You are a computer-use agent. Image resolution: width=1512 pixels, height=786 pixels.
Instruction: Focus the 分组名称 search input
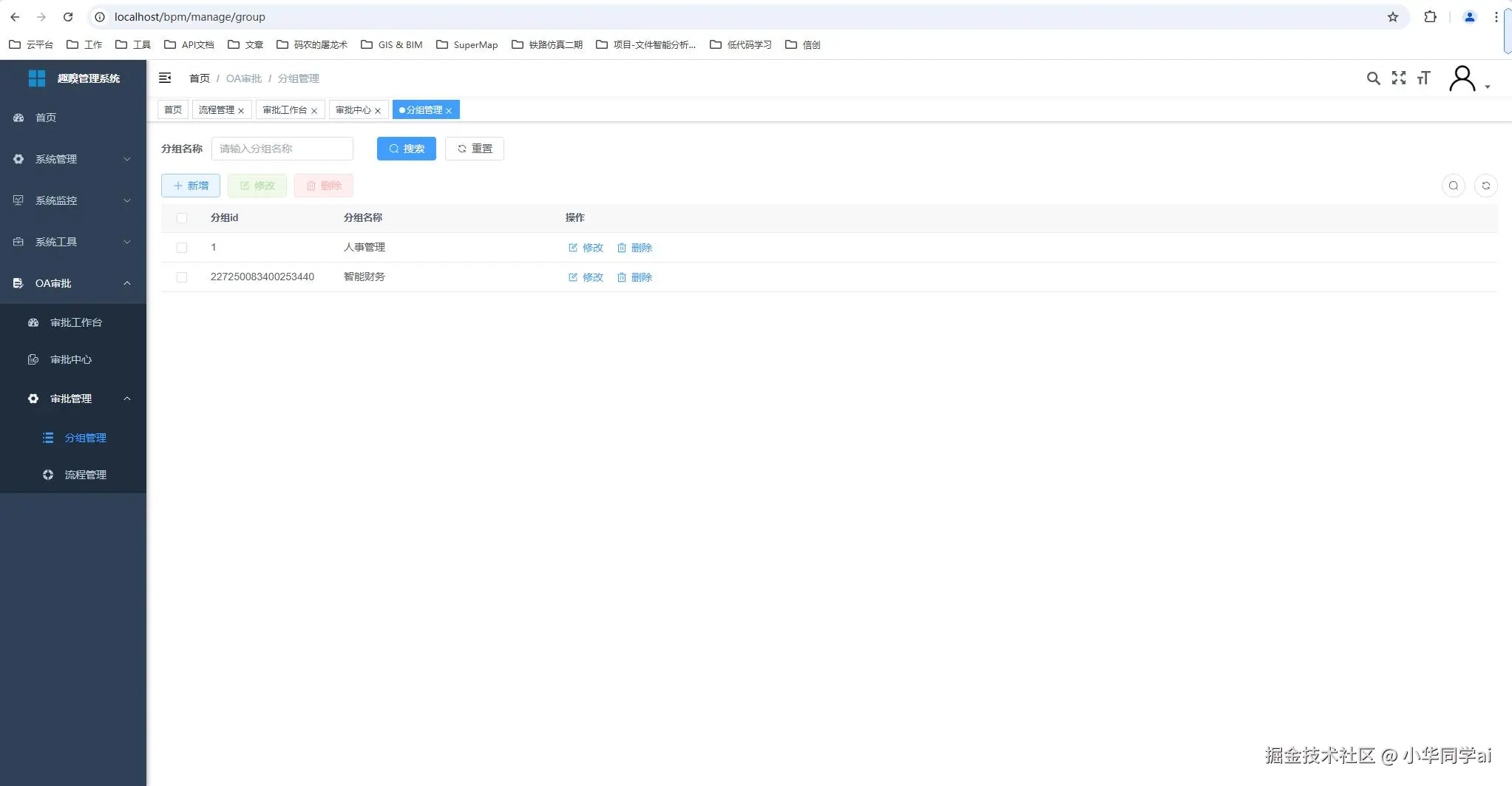(x=282, y=149)
